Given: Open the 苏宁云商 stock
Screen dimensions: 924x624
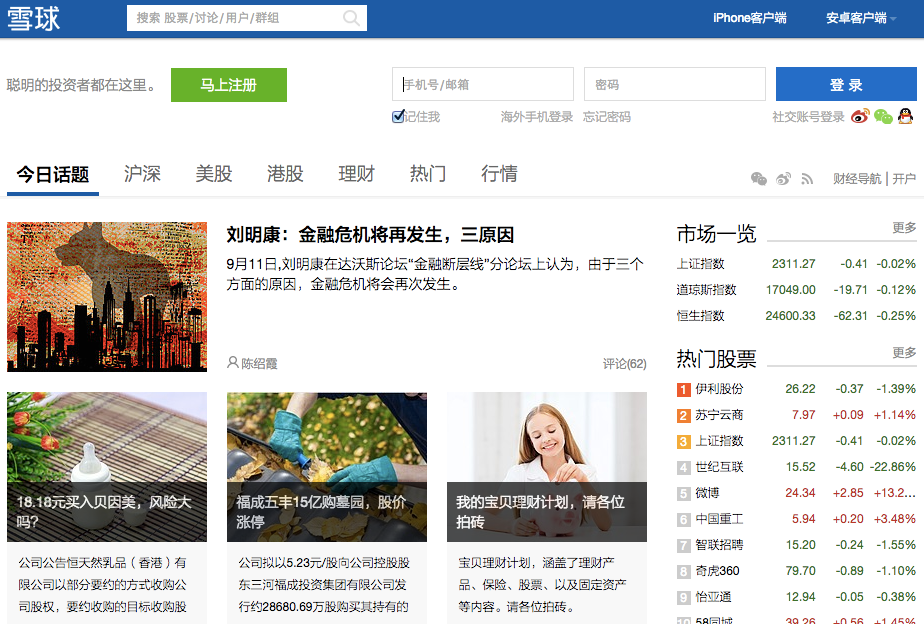Looking at the screenshot, I should tap(719, 415).
